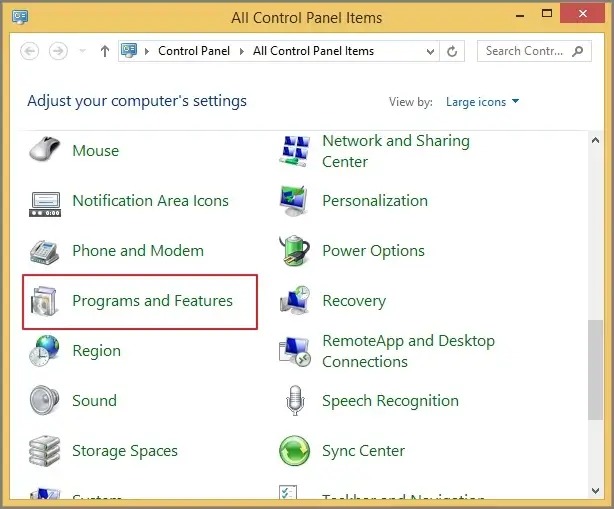This screenshot has width=614, height=509.
Task: Click the Control Panel title bar icon
Action: 20,17
